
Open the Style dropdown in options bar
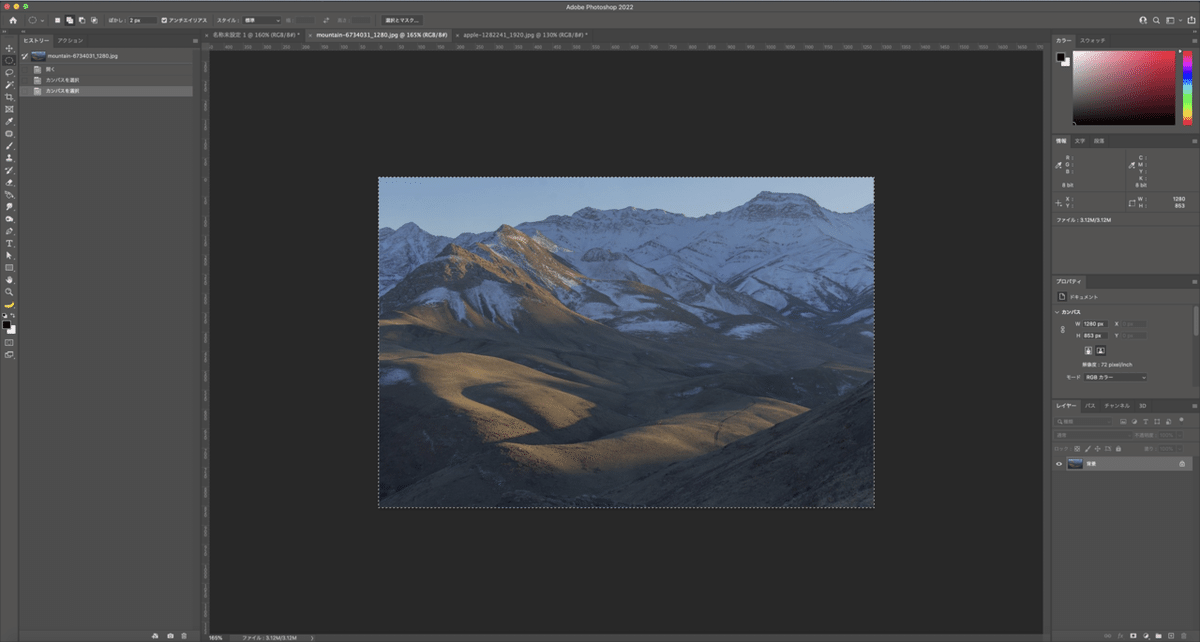262,20
